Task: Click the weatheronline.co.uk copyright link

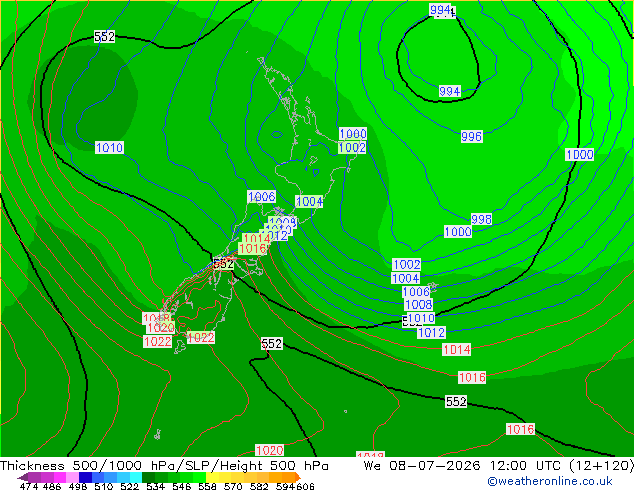Action: 550,481
